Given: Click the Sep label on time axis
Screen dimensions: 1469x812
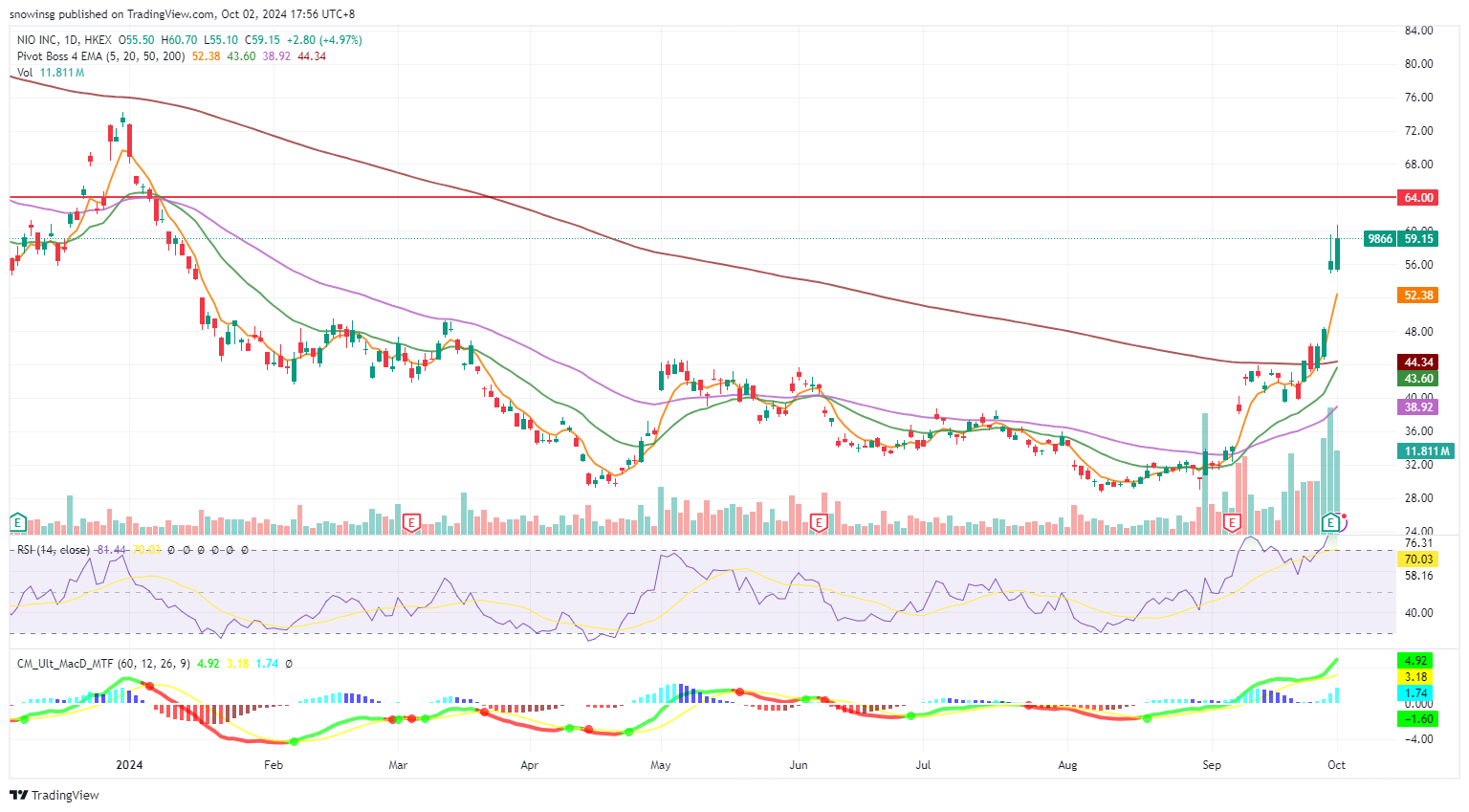Looking at the screenshot, I should click(x=1212, y=765).
